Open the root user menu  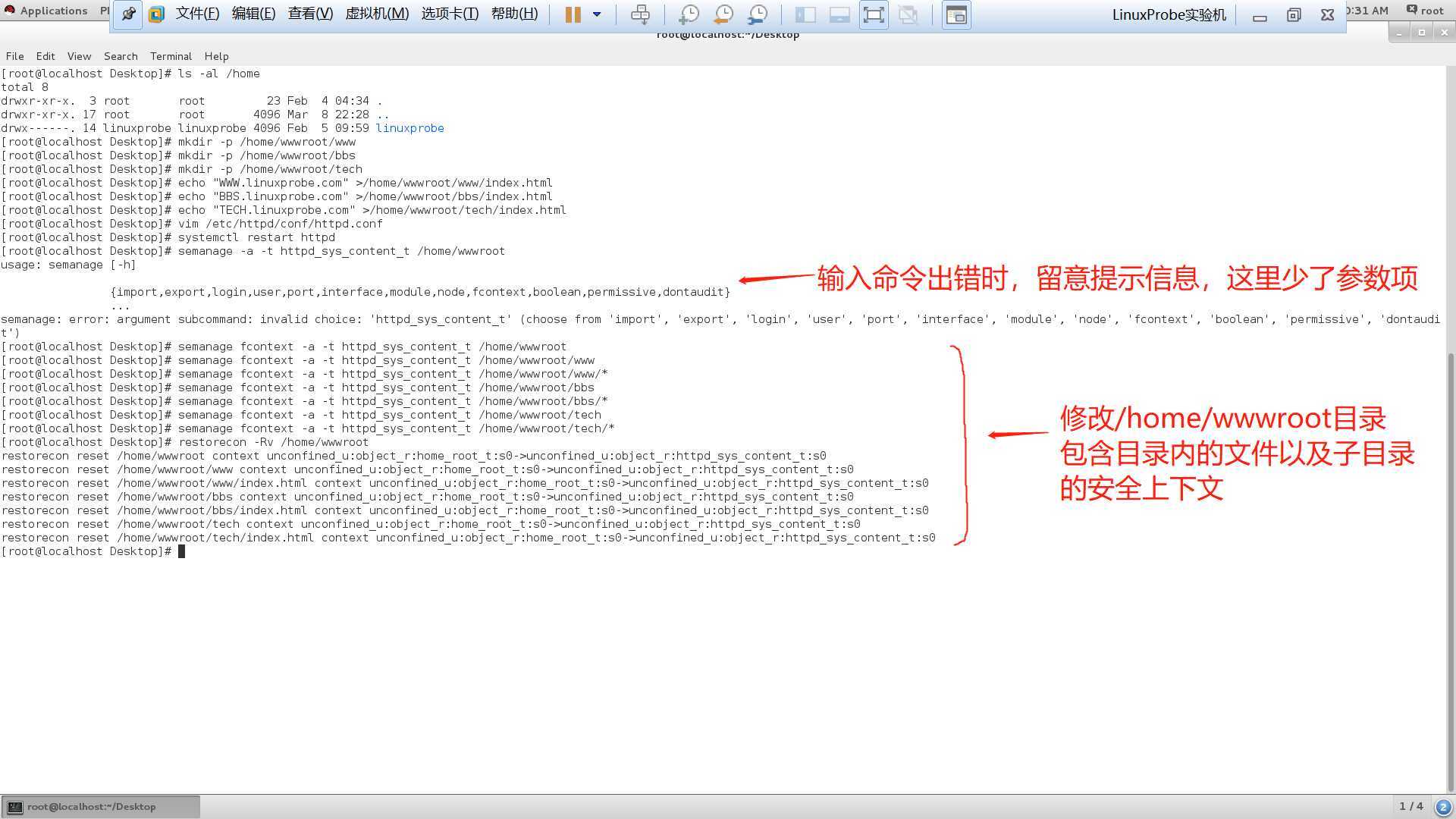pos(1425,11)
